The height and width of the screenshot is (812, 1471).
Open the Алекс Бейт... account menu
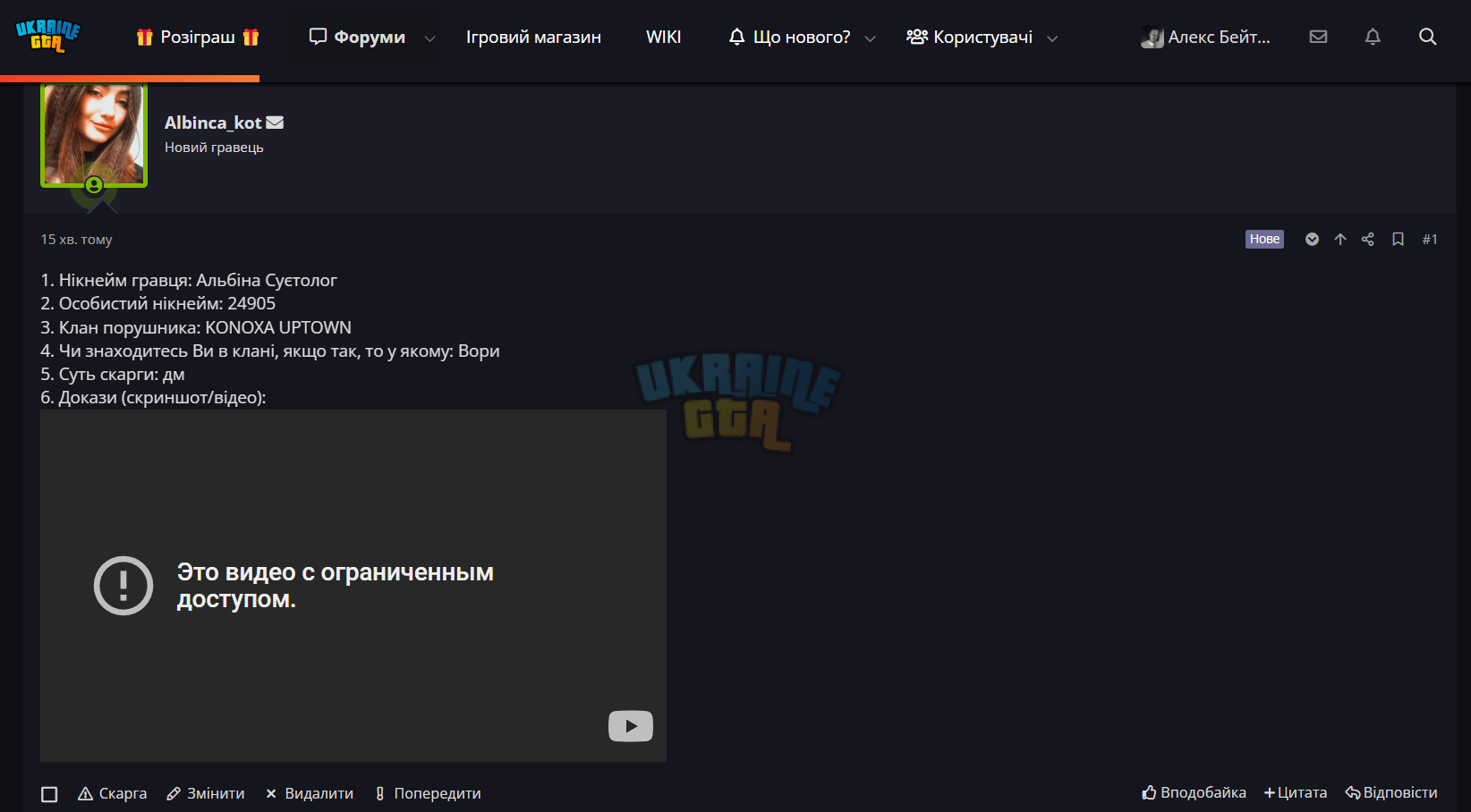click(1205, 38)
